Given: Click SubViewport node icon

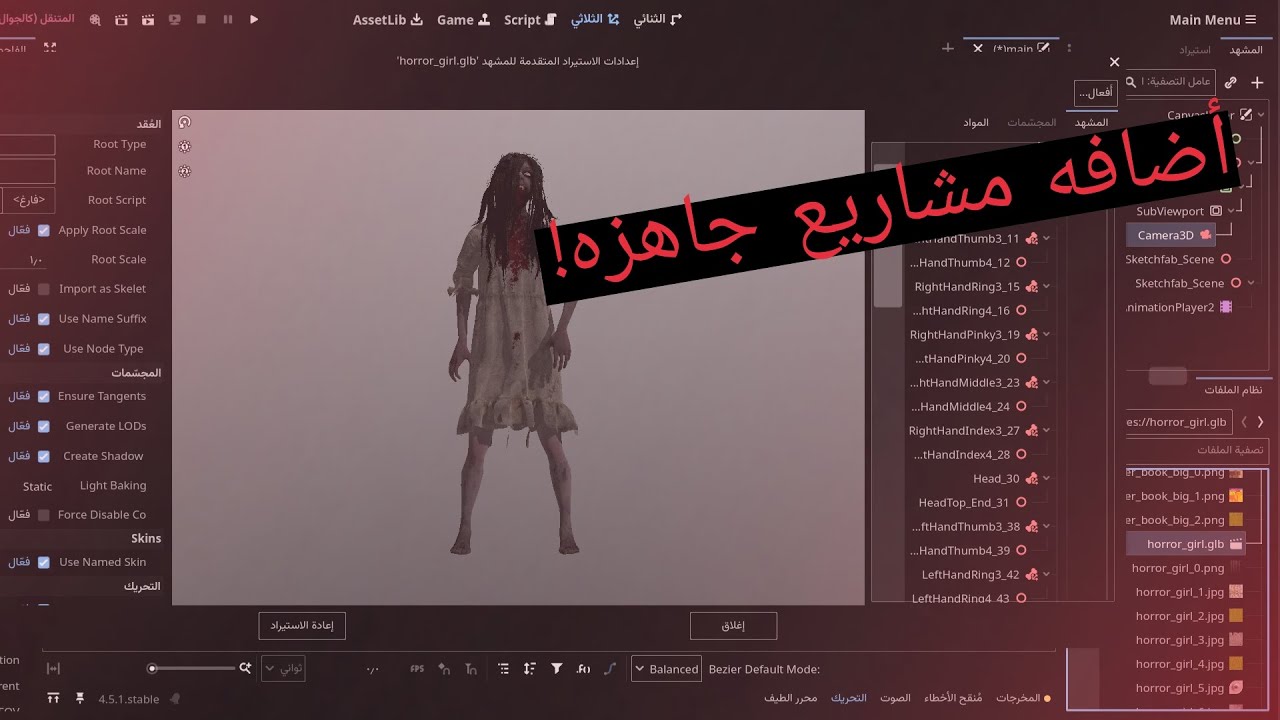Looking at the screenshot, I should point(1216,211).
